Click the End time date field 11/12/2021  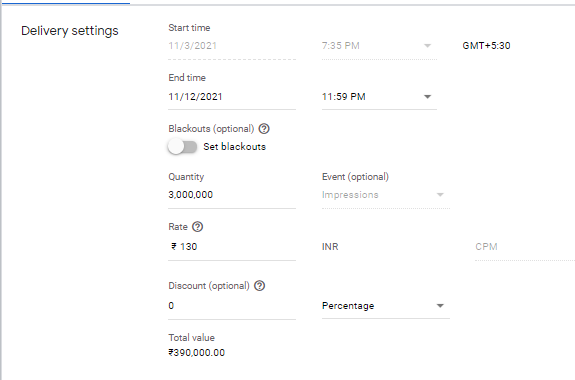click(x=232, y=97)
